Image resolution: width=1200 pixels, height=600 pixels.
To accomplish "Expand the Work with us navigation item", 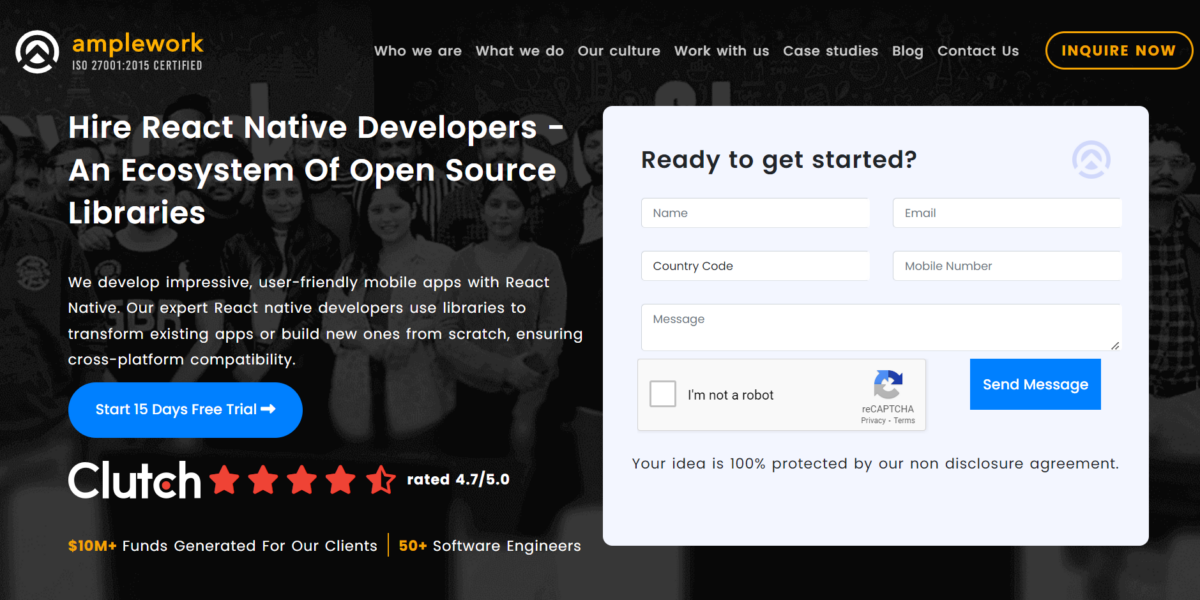I will click(x=721, y=50).
